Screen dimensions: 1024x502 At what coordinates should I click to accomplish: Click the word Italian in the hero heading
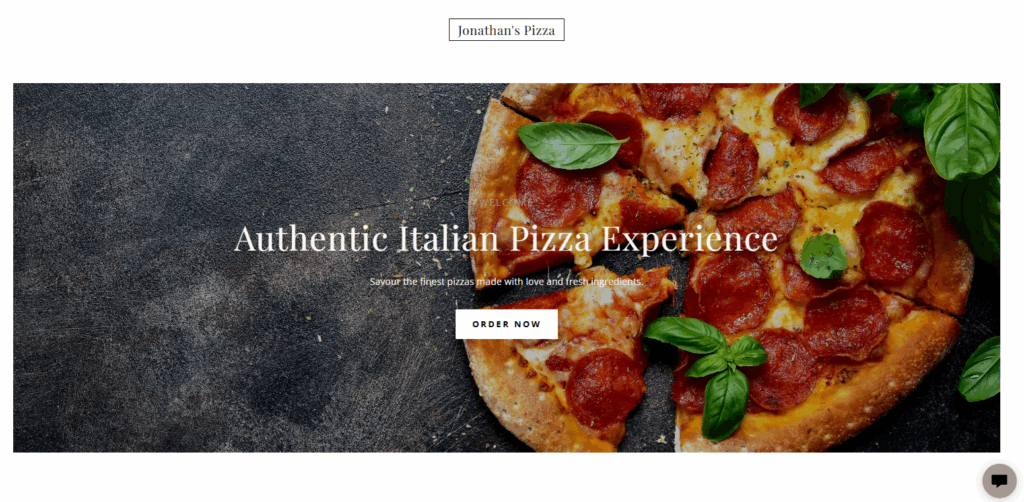449,239
